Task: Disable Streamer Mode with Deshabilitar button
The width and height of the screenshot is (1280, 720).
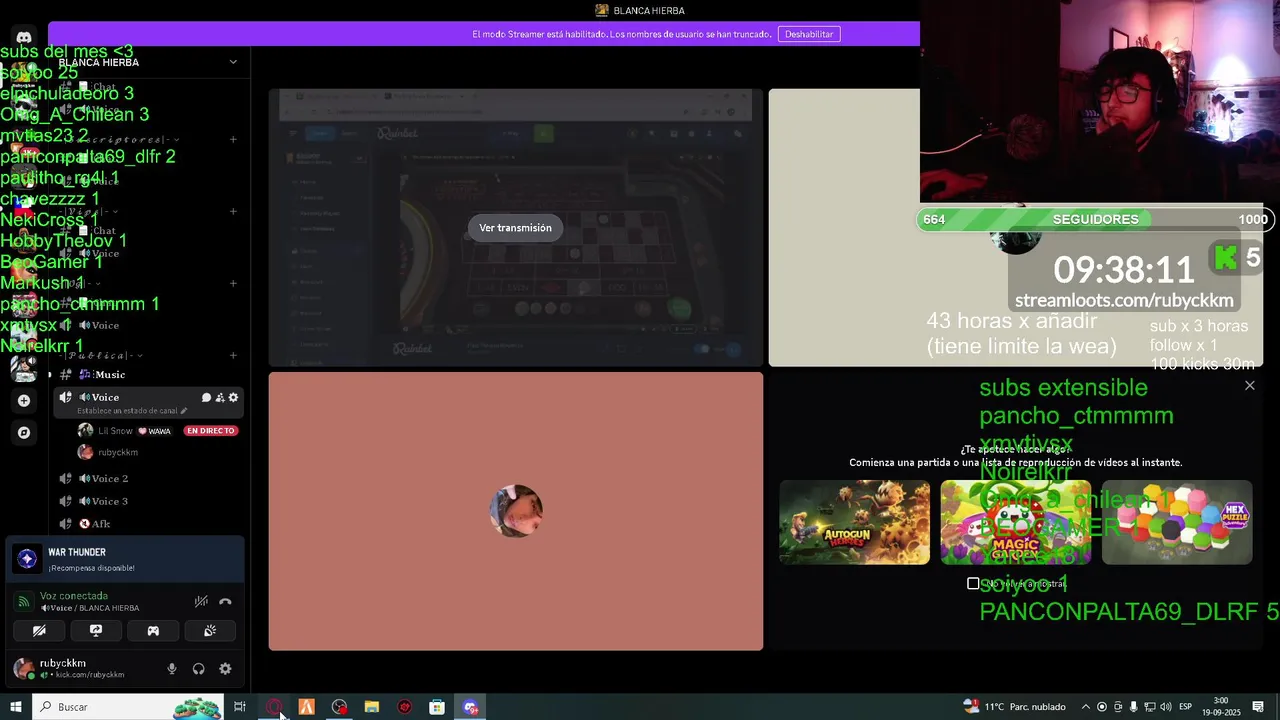Action: 809,34
